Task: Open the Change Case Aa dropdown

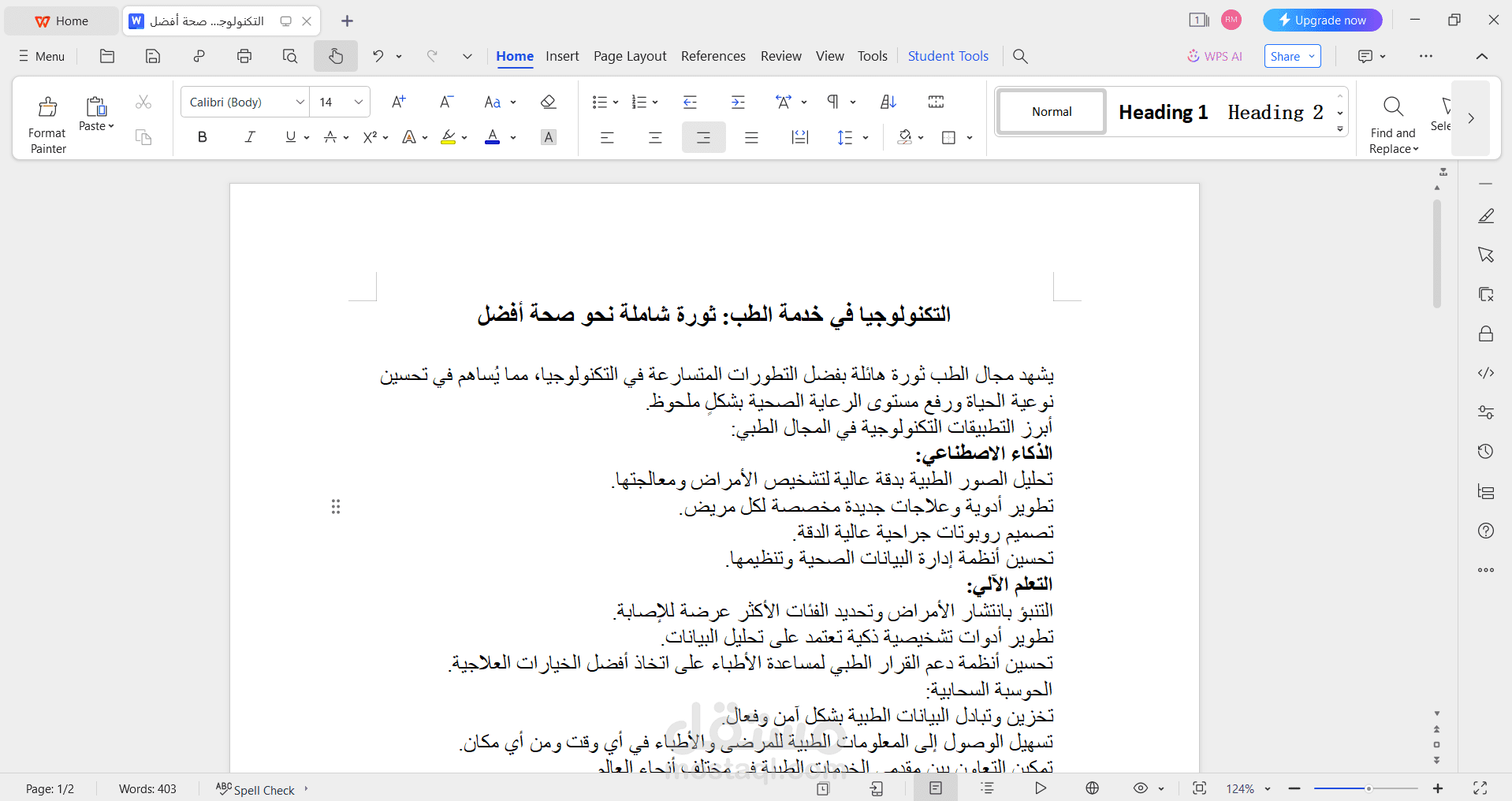Action: pyautogui.click(x=513, y=102)
